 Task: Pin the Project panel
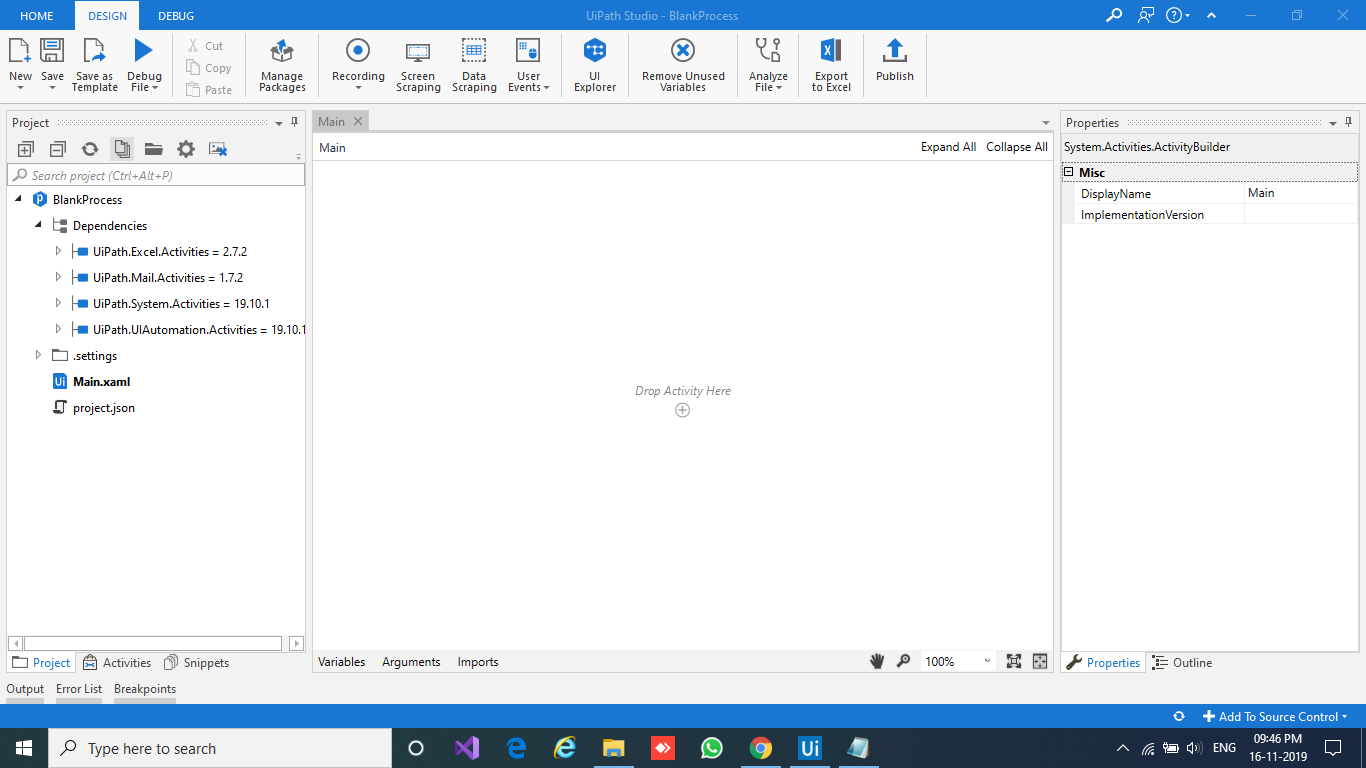click(x=295, y=122)
